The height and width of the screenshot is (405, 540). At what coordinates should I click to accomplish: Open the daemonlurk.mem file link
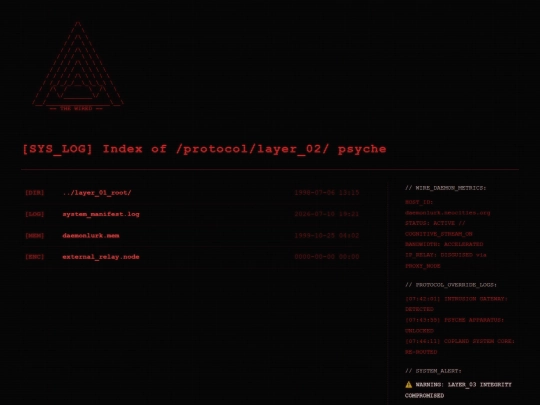(91, 236)
